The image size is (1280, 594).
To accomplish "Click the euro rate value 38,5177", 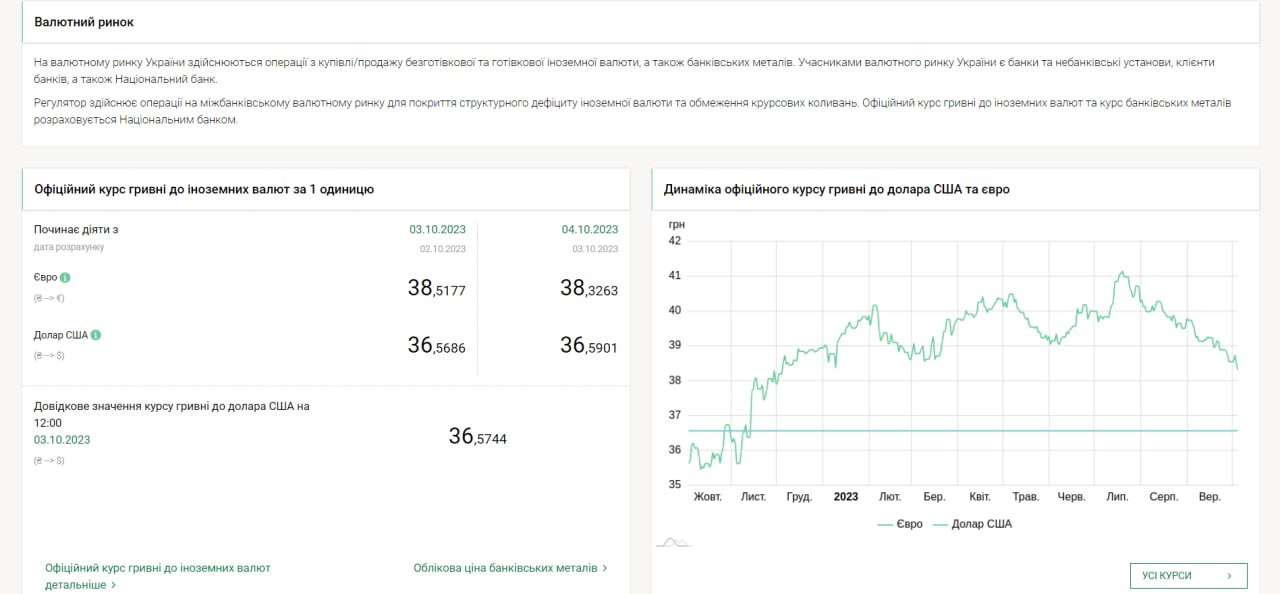I will pos(436,289).
